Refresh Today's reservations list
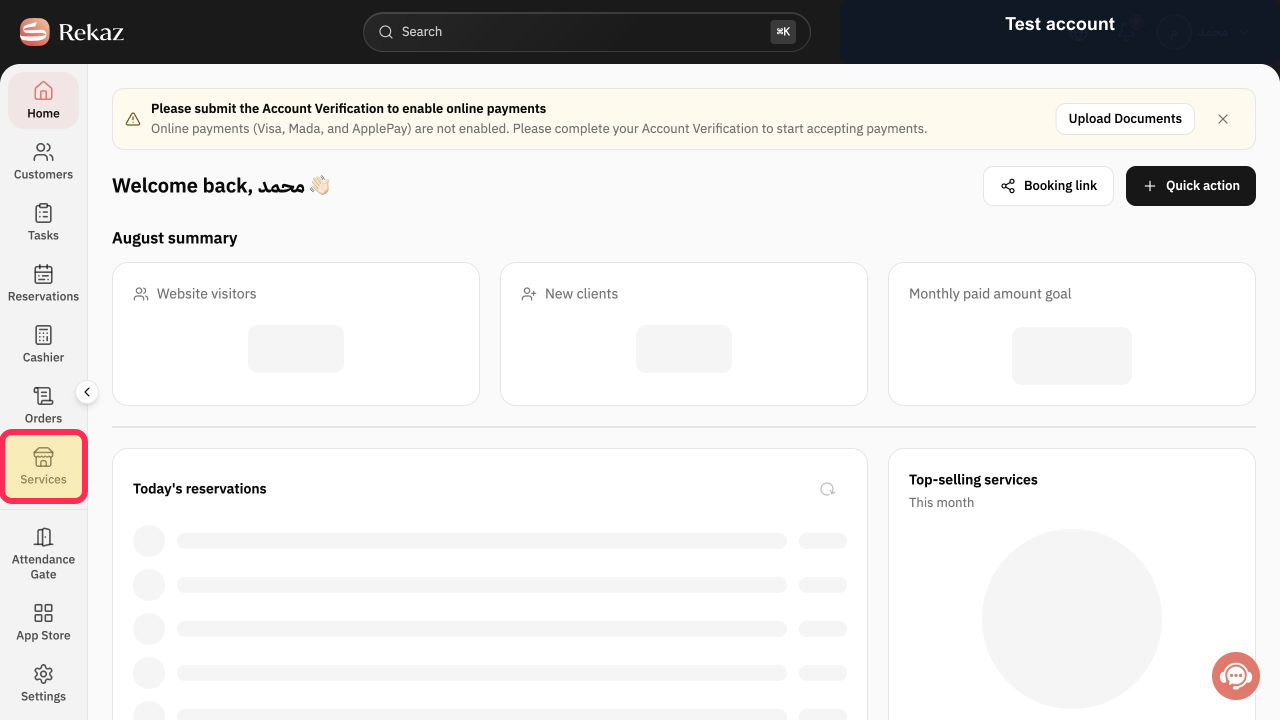 coord(827,489)
